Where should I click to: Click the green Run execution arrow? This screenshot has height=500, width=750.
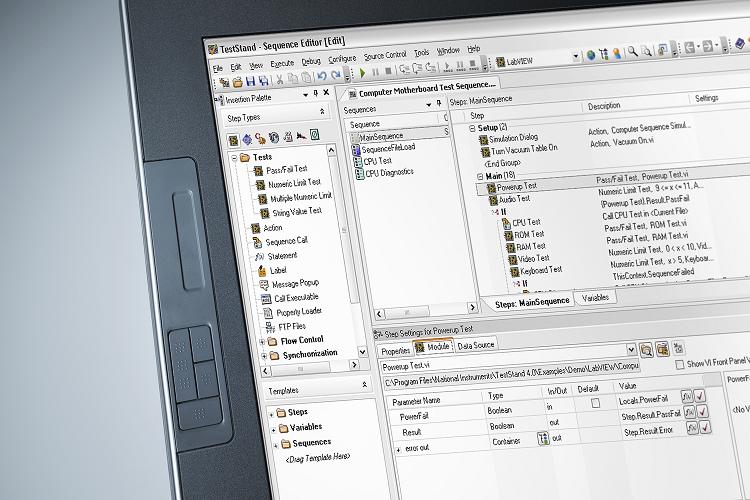362,71
